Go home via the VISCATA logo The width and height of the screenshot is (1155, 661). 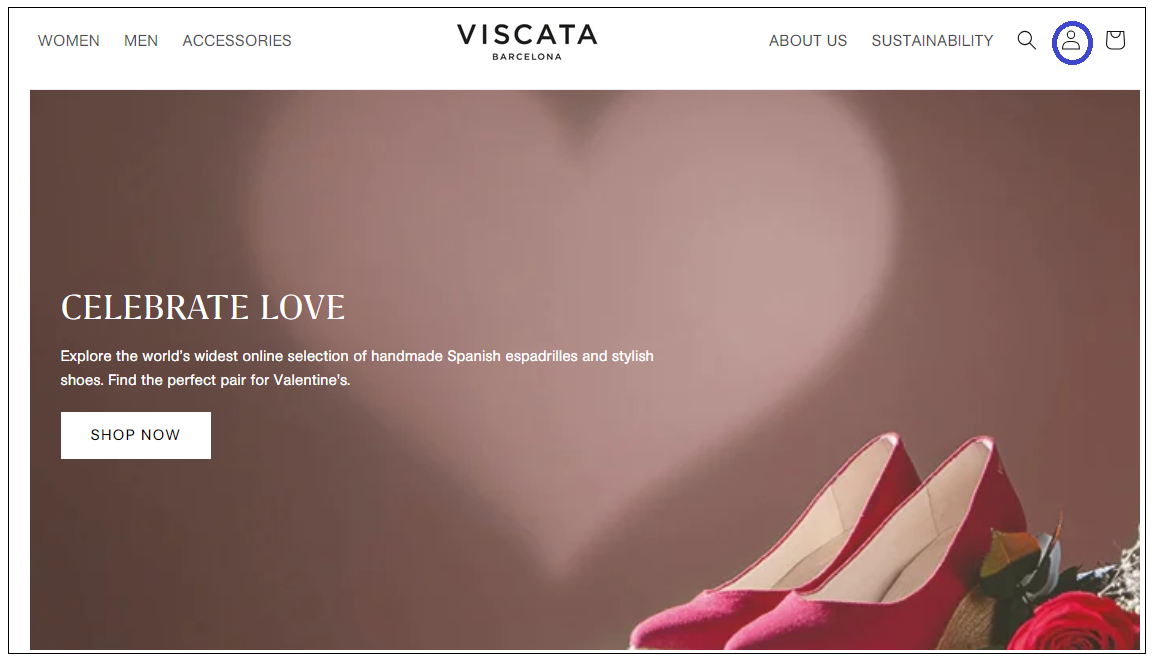coord(527,35)
